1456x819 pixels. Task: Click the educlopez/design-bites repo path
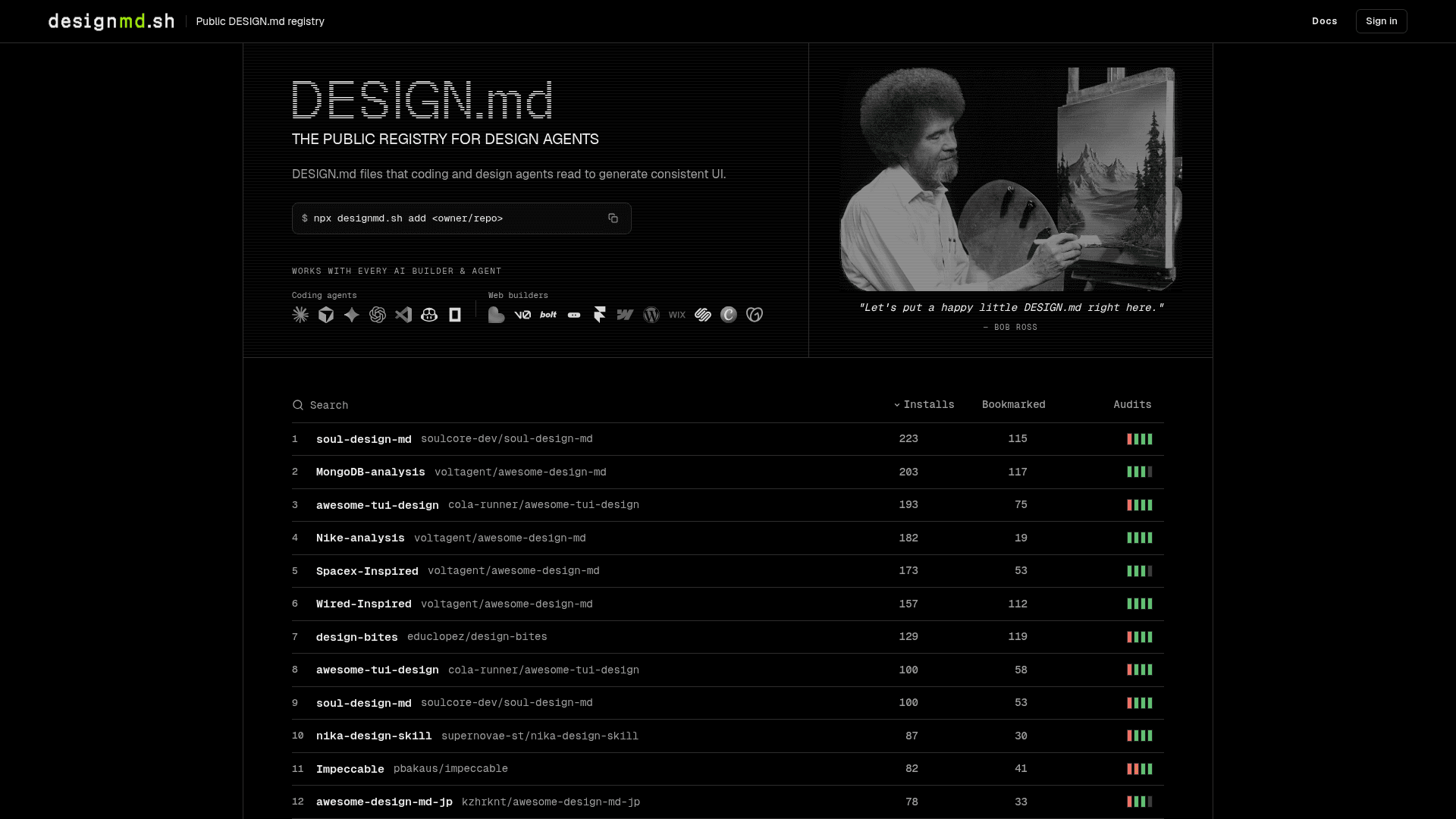click(477, 637)
